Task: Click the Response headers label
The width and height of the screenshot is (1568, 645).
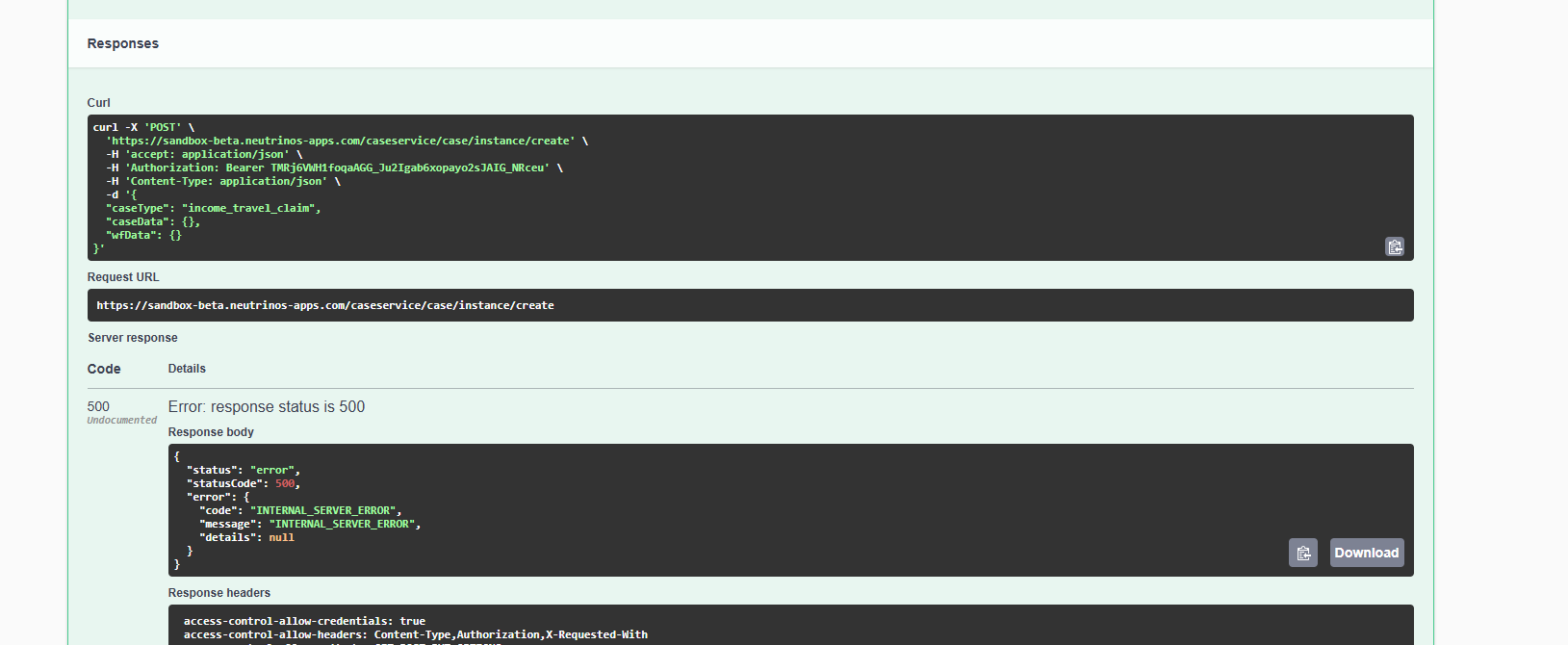Action: coord(218,593)
